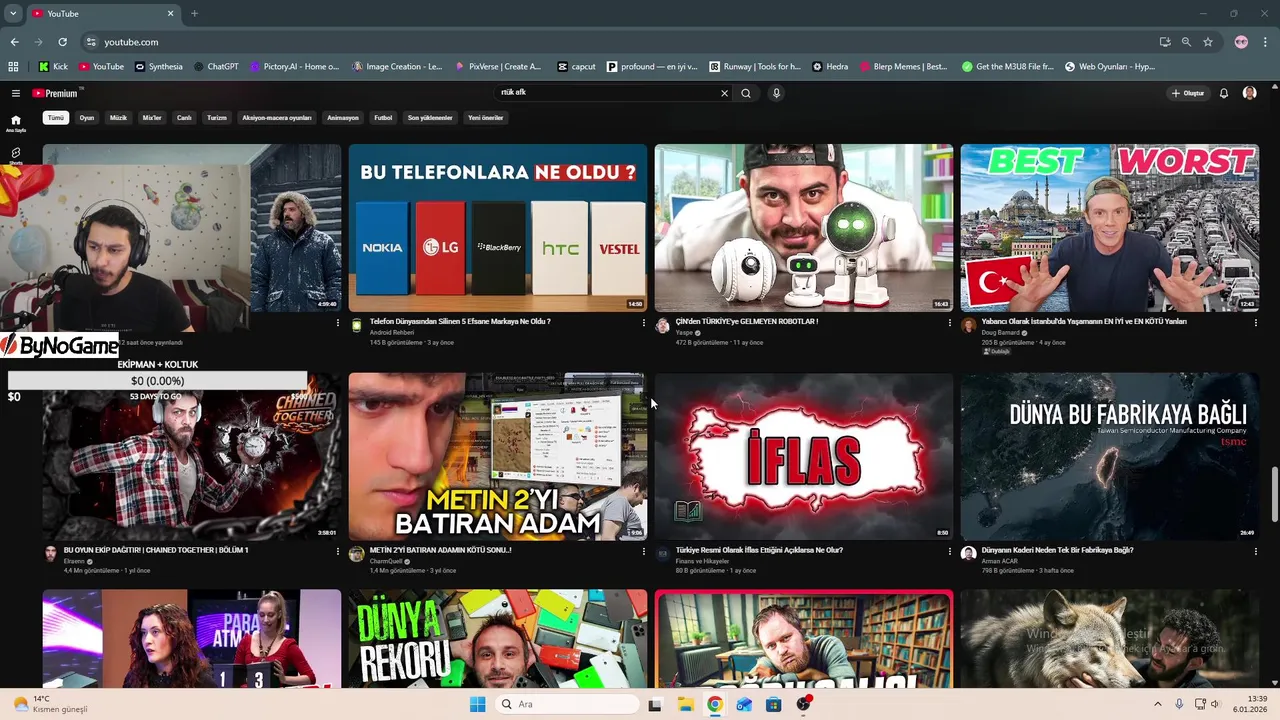Visit the Doug Barnard channel name
Screen dimensions: 1280x720
1000,332
